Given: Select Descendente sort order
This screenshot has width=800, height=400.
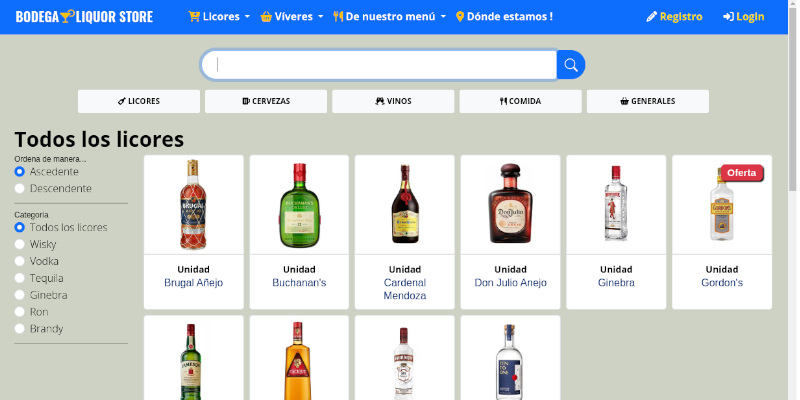Looking at the screenshot, I should 19,188.
